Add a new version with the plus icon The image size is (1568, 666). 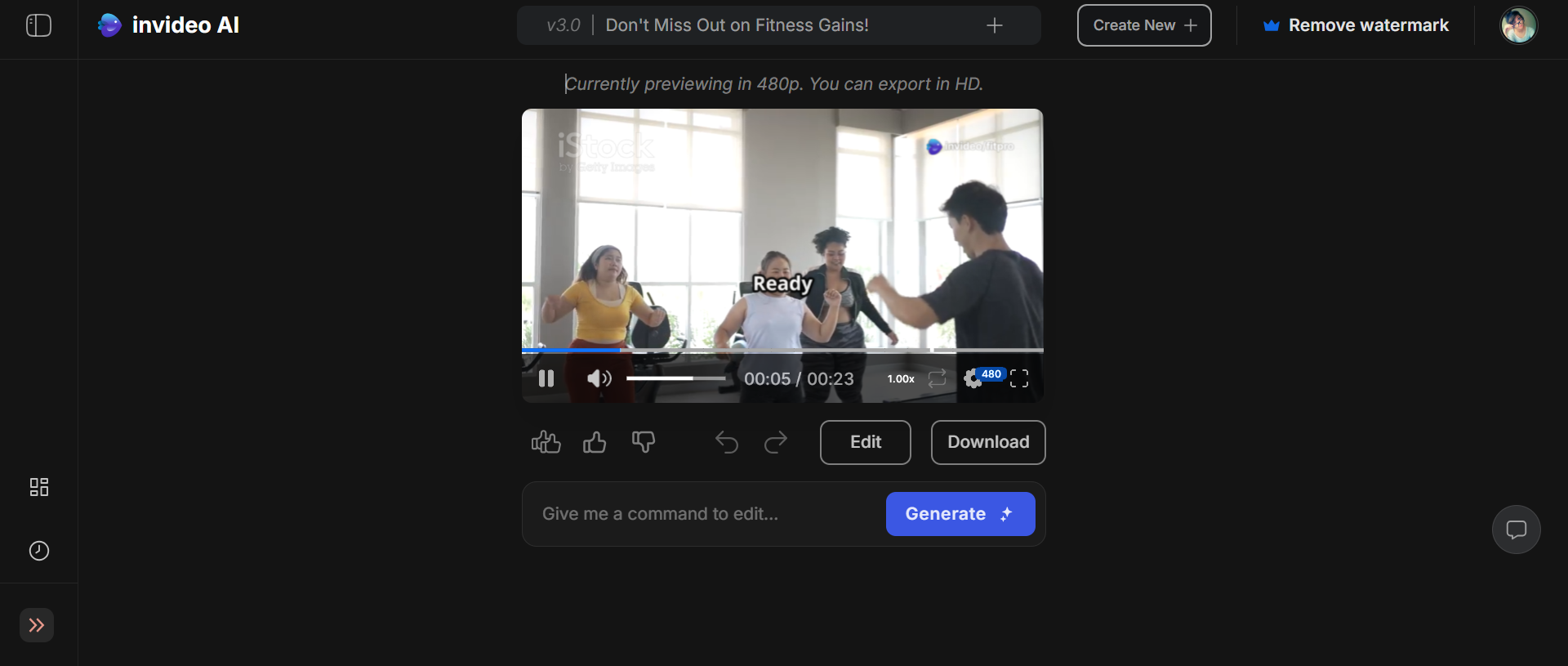coord(994,25)
